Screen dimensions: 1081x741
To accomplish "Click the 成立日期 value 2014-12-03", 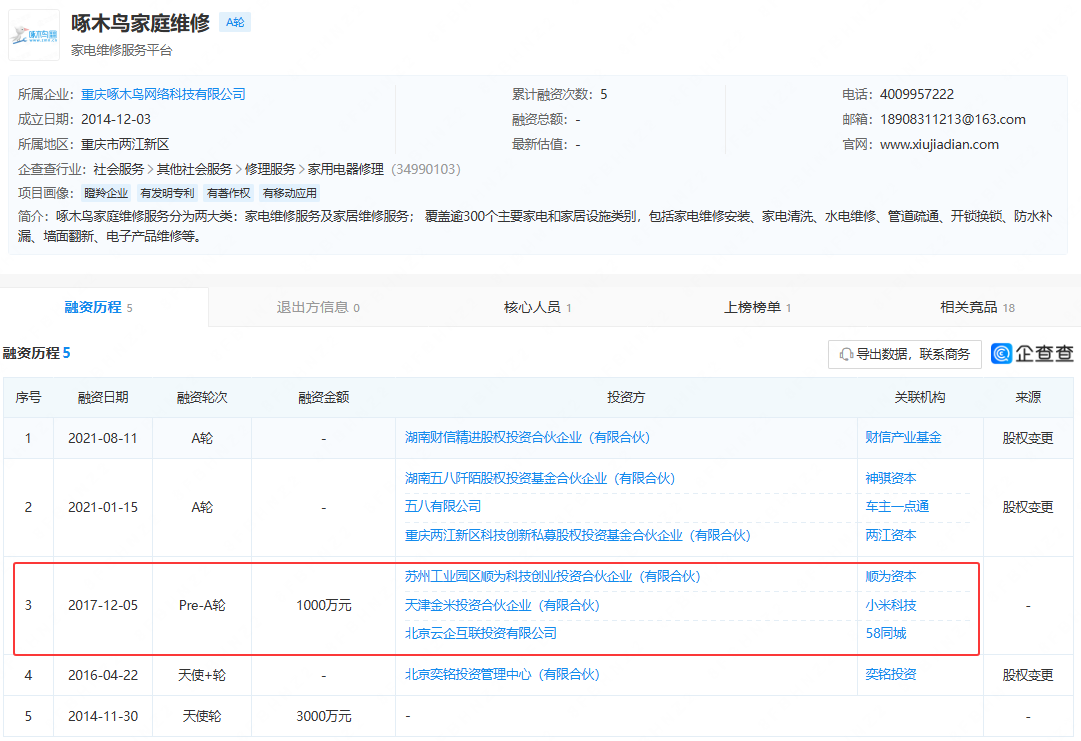I will (x=116, y=120).
